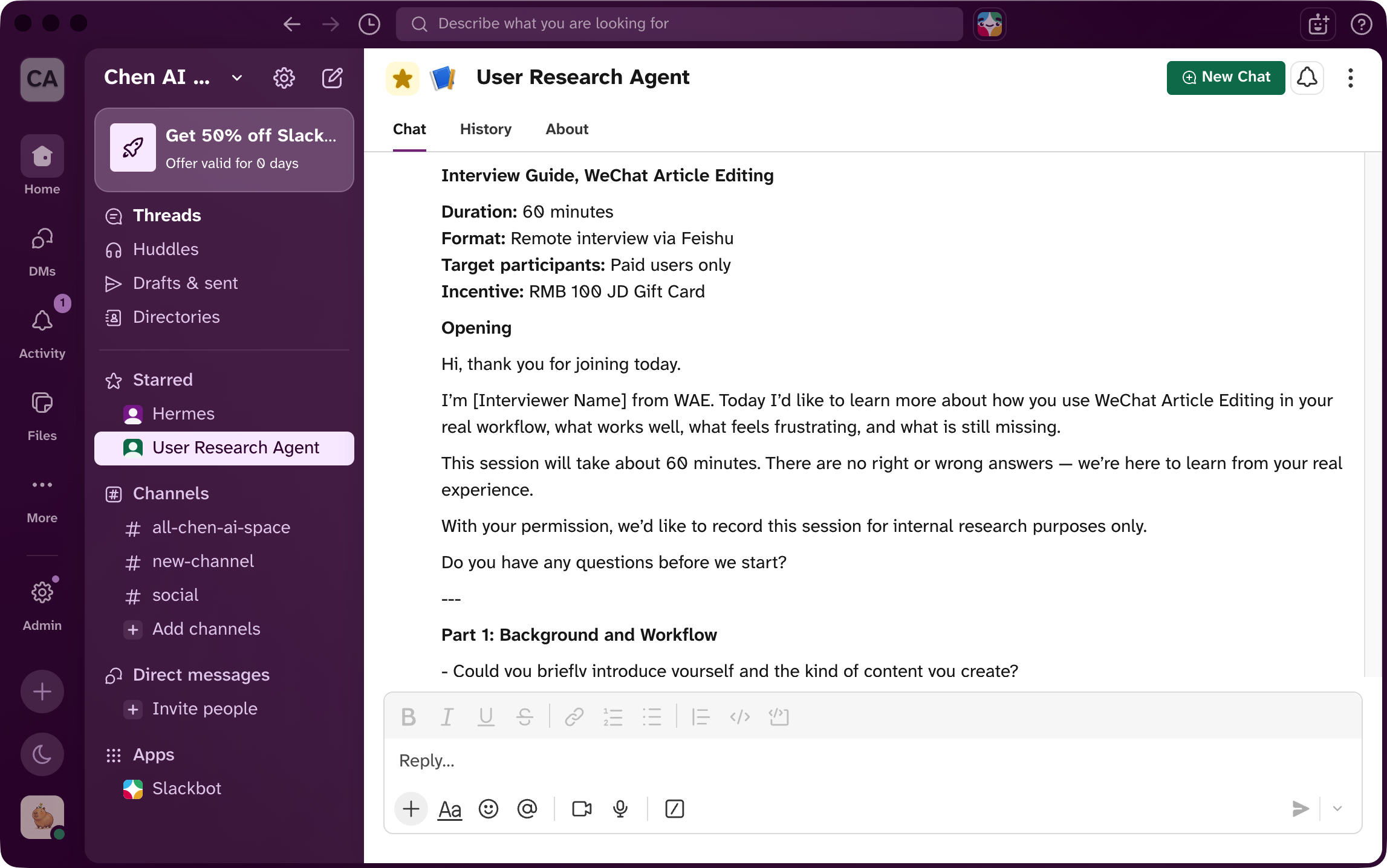
Task: Insert a code block
Action: [x=779, y=717]
